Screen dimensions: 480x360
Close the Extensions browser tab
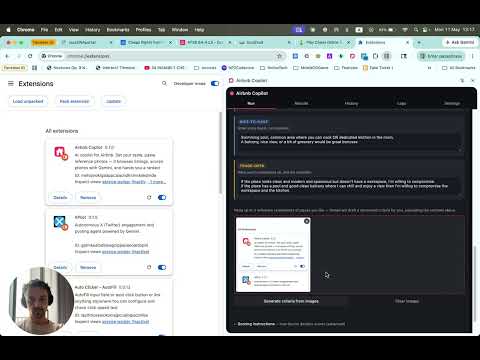pos(407,42)
